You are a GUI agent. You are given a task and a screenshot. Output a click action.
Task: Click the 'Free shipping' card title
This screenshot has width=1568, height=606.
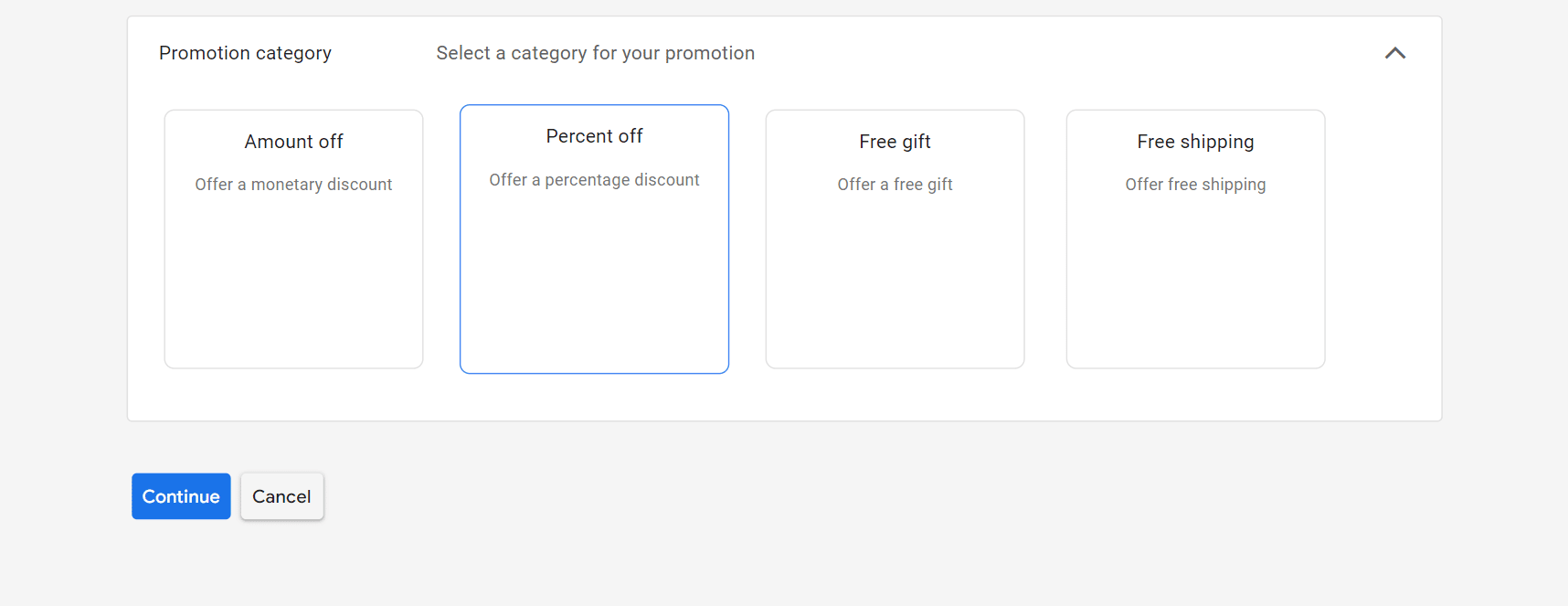(1195, 142)
